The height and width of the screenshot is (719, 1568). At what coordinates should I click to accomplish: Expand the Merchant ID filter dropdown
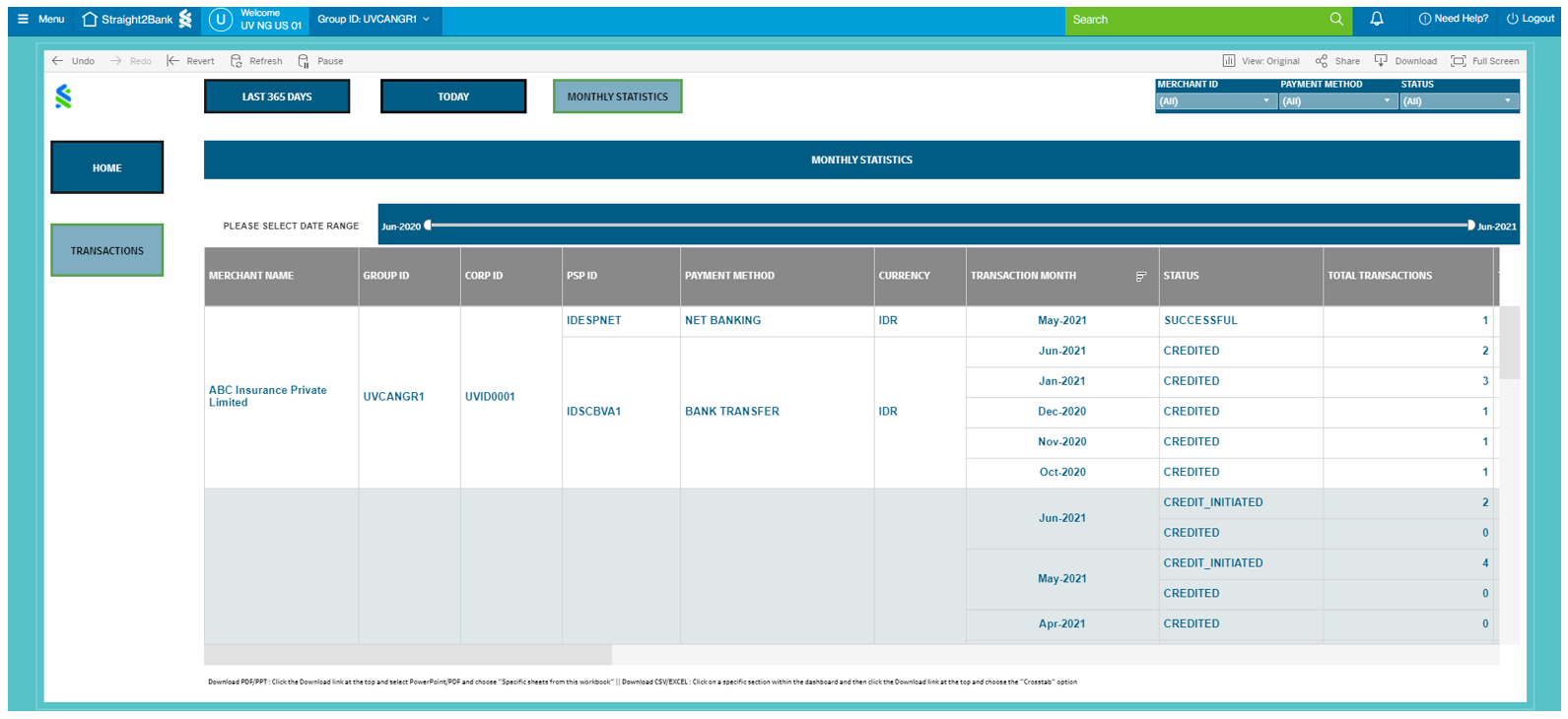click(x=1266, y=101)
